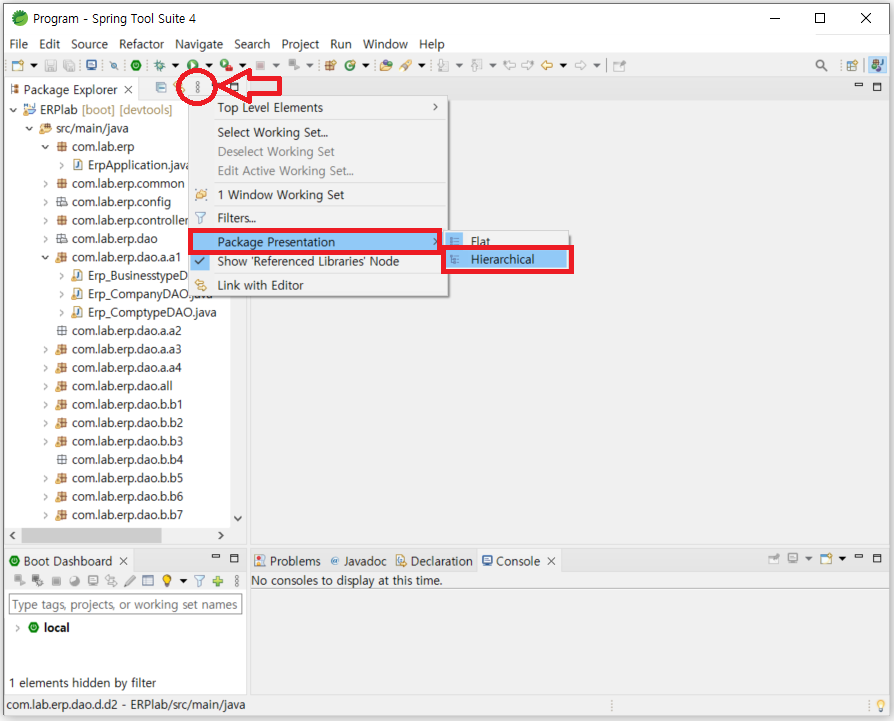Open the Window menu

coord(385,44)
